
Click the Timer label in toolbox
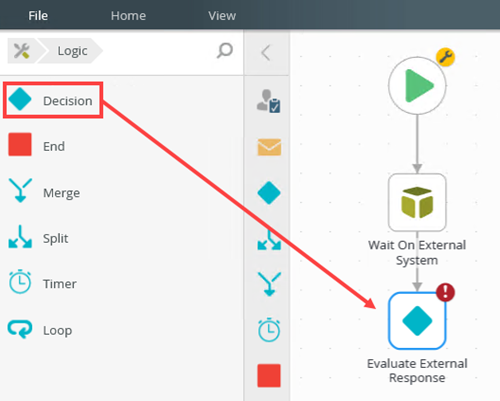[x=60, y=284]
